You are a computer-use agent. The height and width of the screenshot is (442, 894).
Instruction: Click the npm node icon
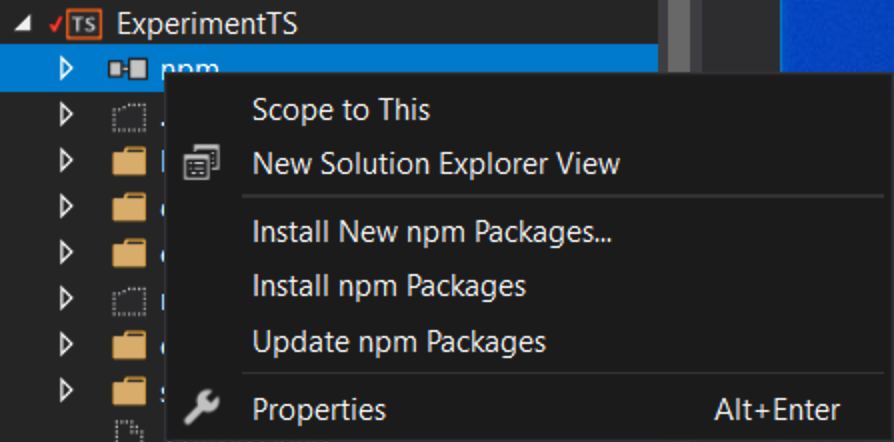coord(128,68)
